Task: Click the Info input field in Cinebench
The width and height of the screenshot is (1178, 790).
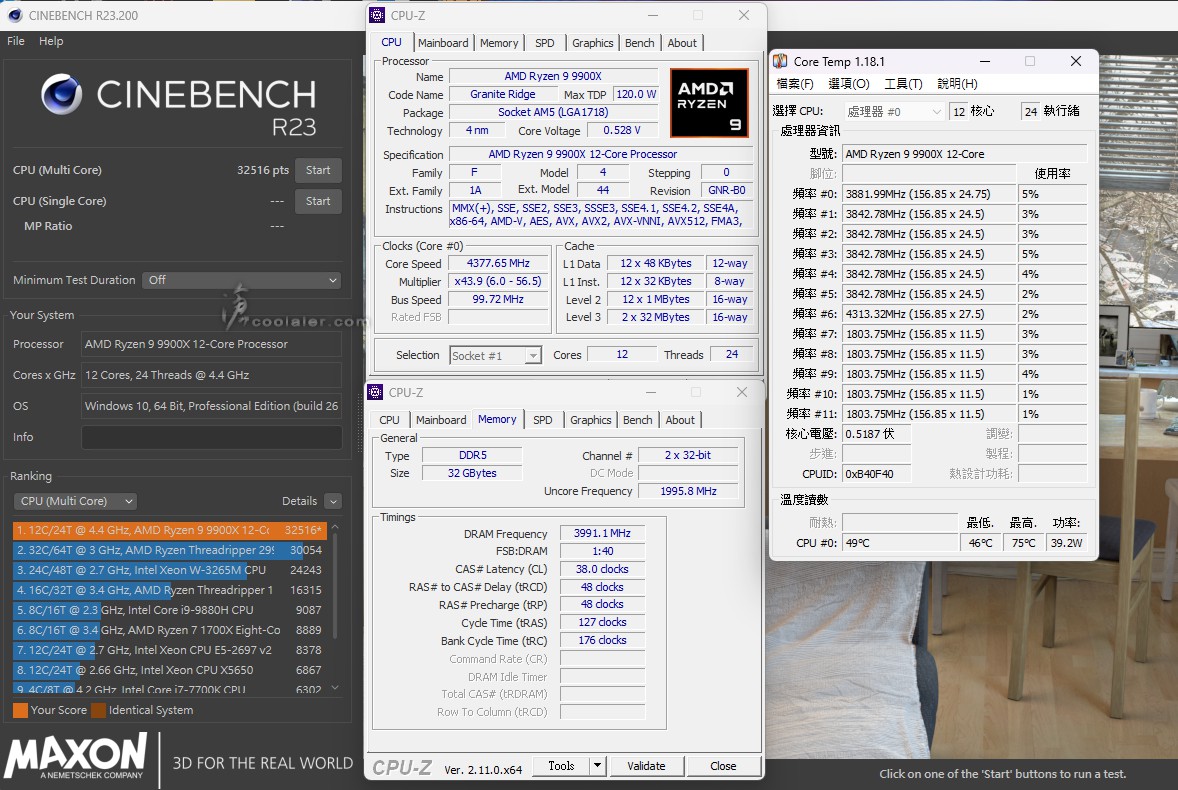Action: 211,437
